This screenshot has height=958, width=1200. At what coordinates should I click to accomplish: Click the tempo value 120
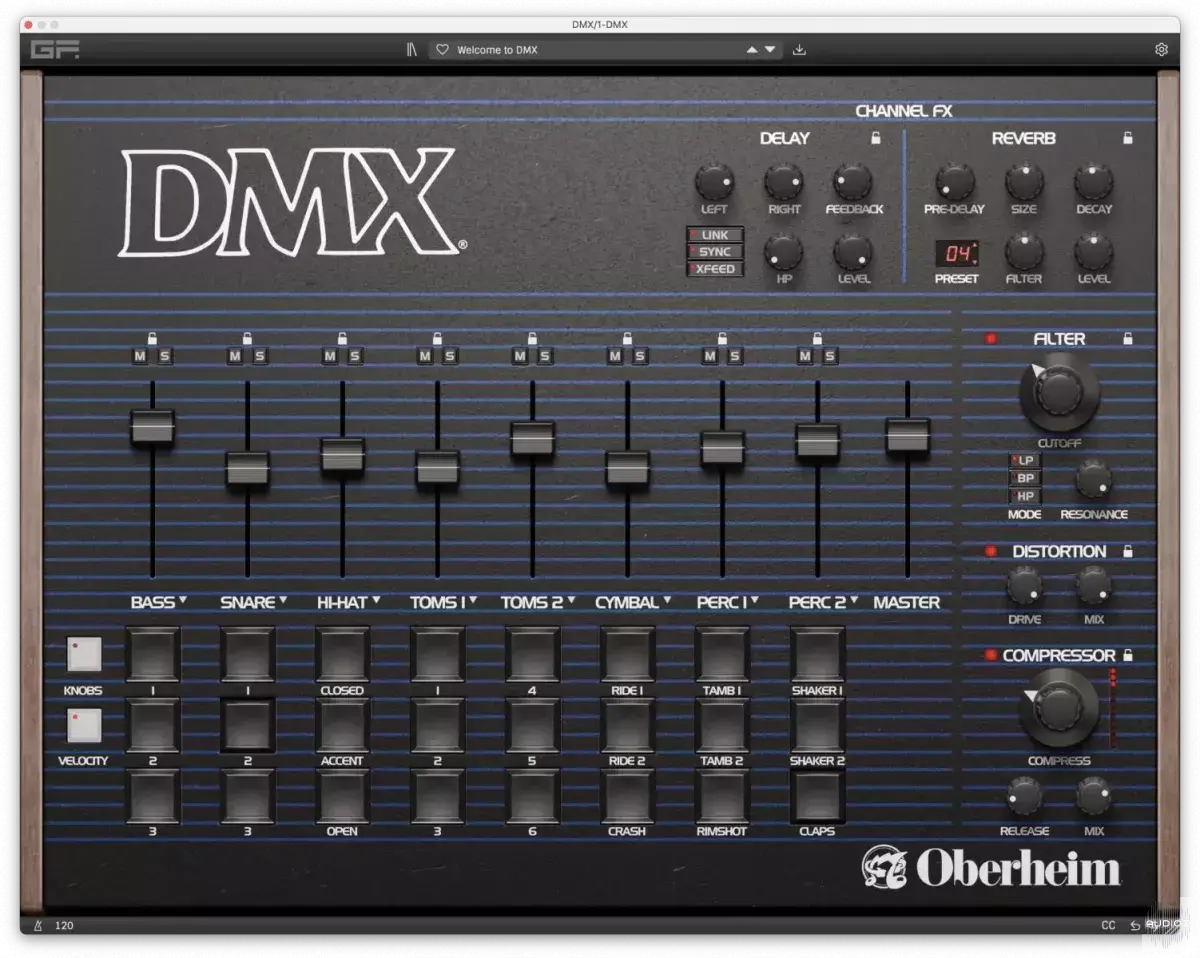point(64,926)
